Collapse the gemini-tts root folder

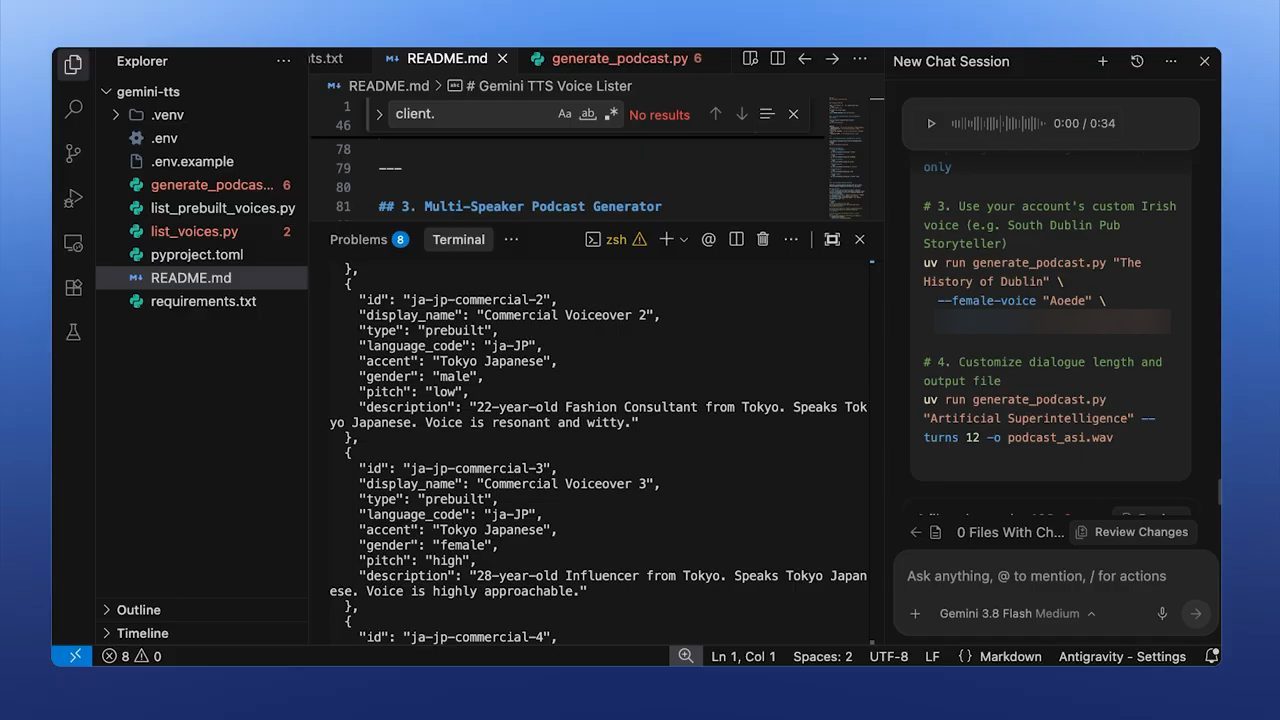[x=106, y=92]
